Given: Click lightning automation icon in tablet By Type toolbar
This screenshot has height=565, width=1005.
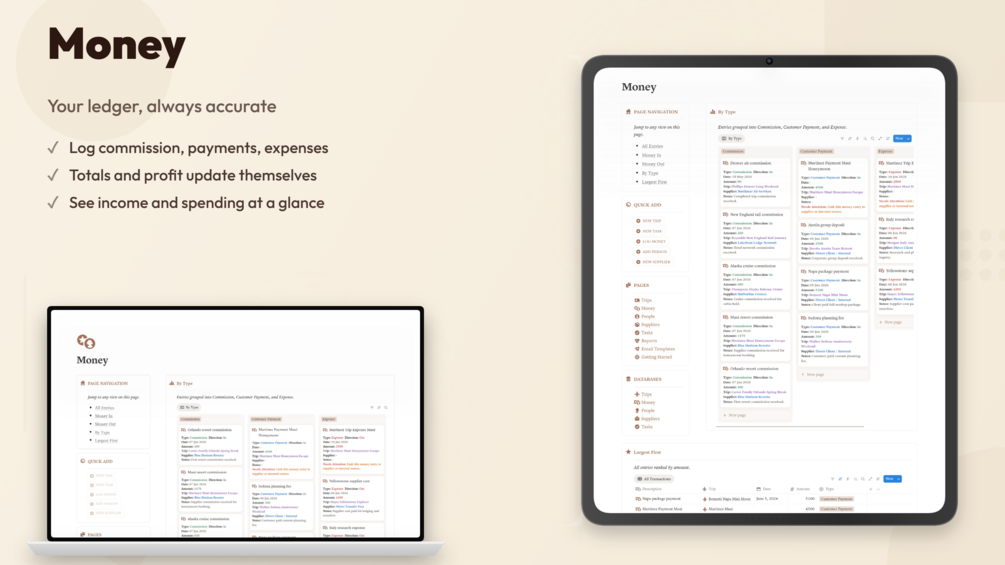Looking at the screenshot, I should 858,138.
